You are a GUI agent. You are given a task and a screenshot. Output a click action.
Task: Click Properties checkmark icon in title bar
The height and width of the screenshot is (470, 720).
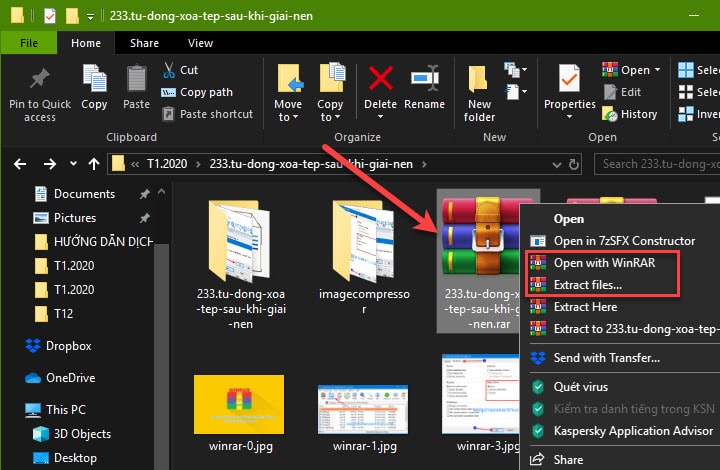(x=50, y=16)
